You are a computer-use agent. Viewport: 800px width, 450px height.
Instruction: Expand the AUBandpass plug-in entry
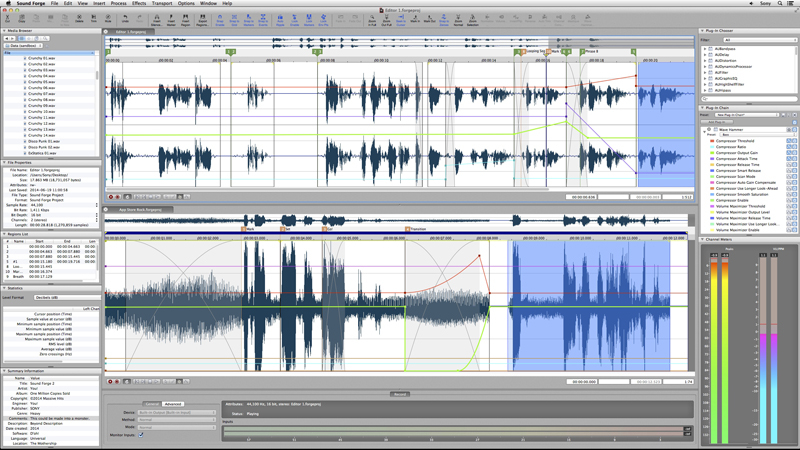click(x=705, y=49)
